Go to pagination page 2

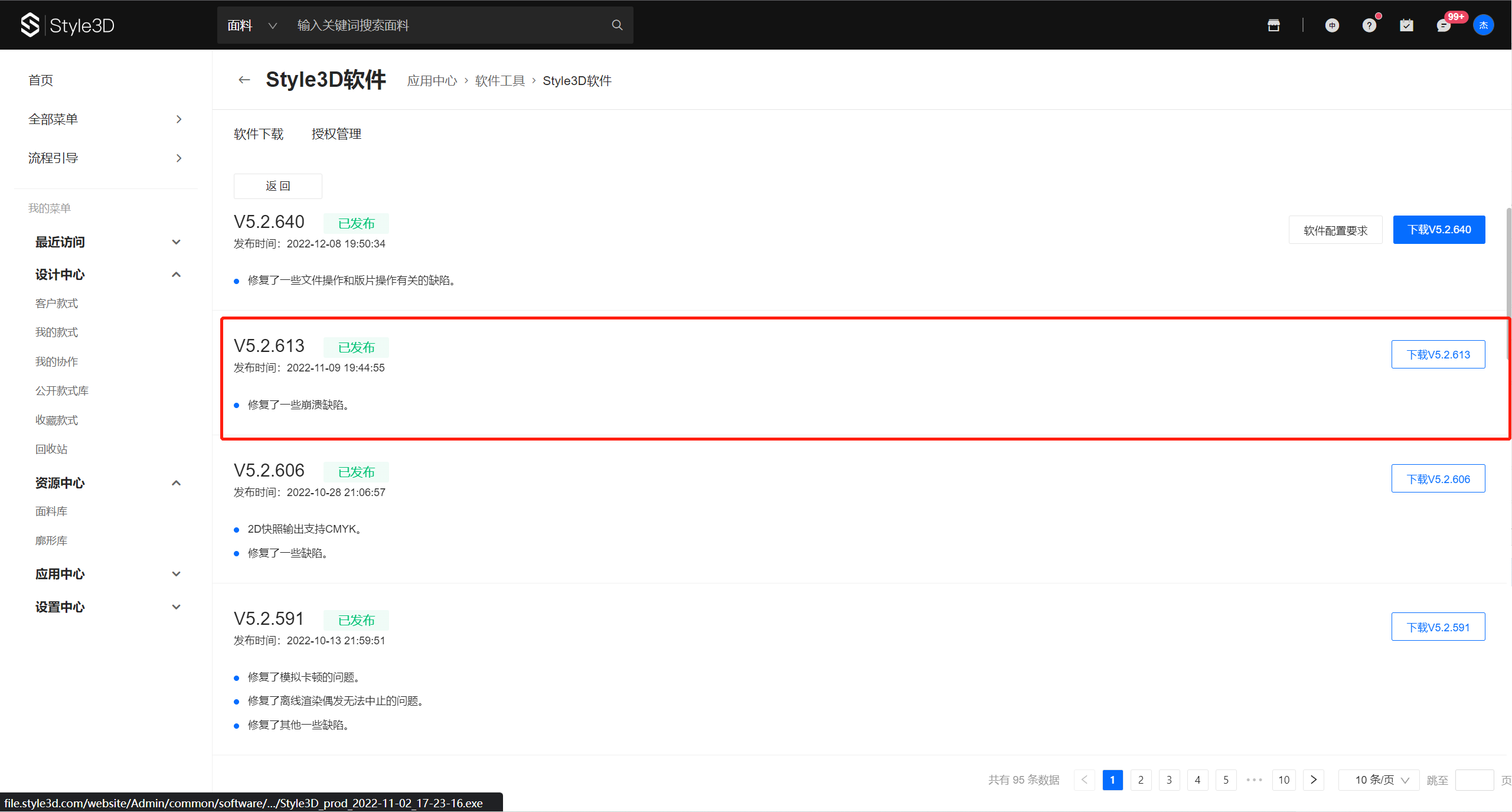coord(1141,780)
